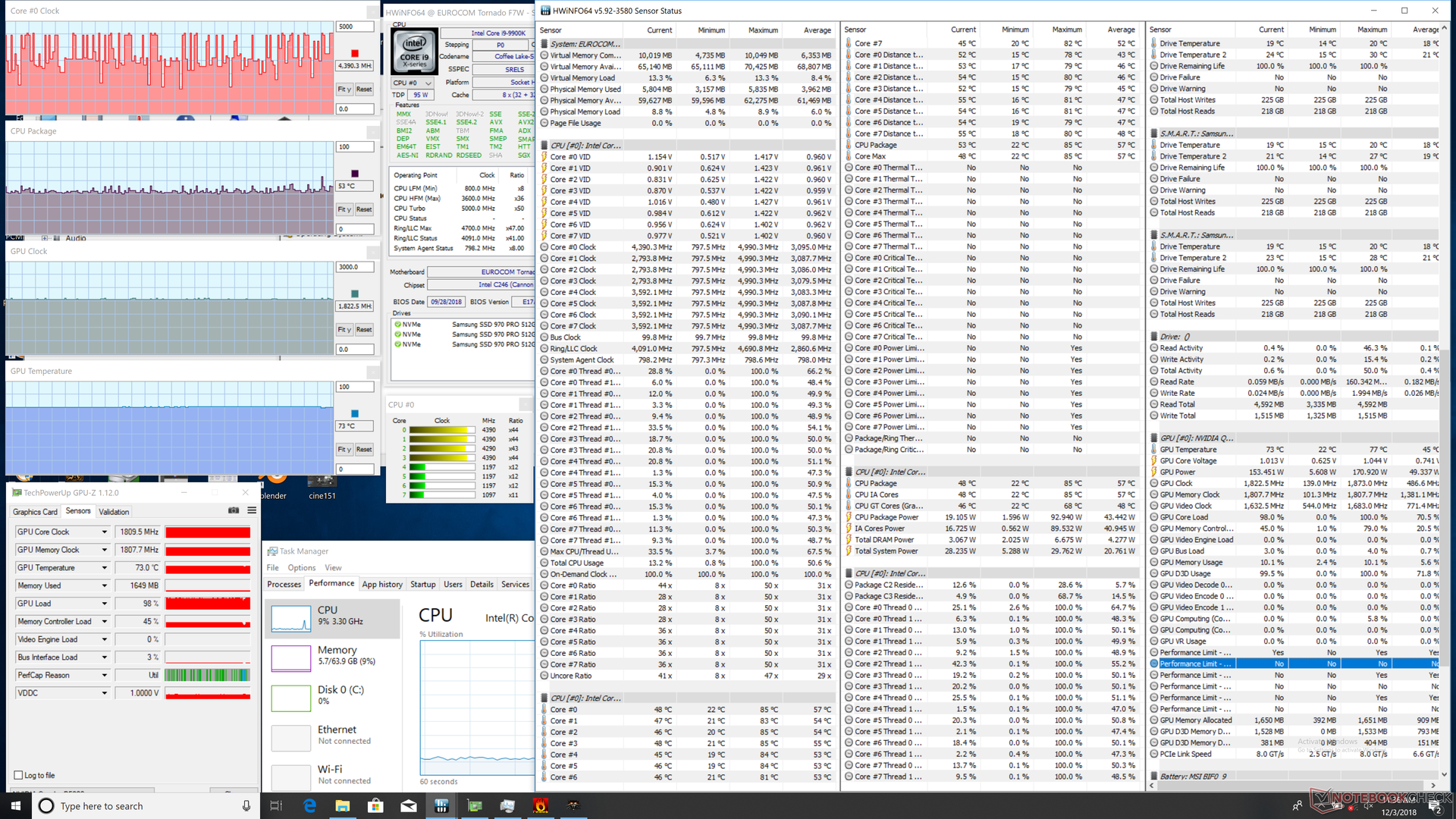Toggle the Log to file checkbox in GPU-Z
The width and height of the screenshot is (1456, 819).
point(19,775)
